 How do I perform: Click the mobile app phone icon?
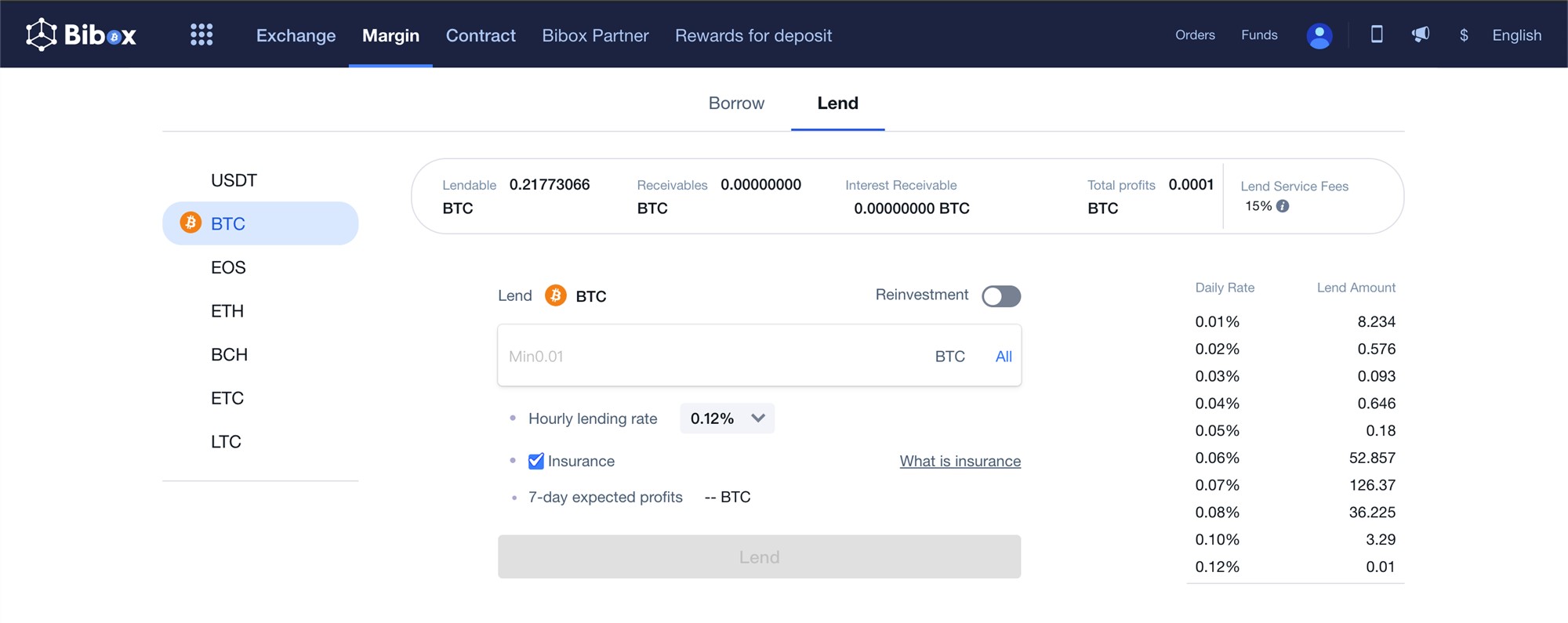[1376, 34]
